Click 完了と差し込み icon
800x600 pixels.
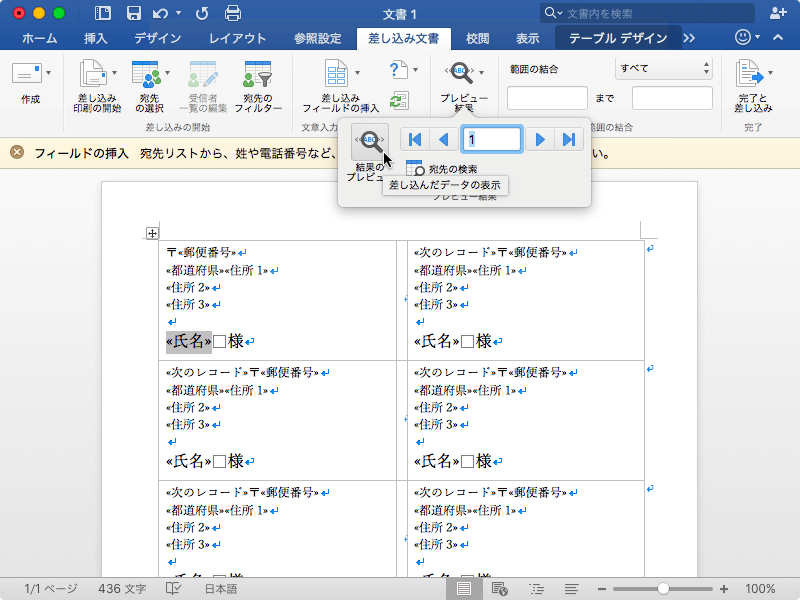coord(749,74)
